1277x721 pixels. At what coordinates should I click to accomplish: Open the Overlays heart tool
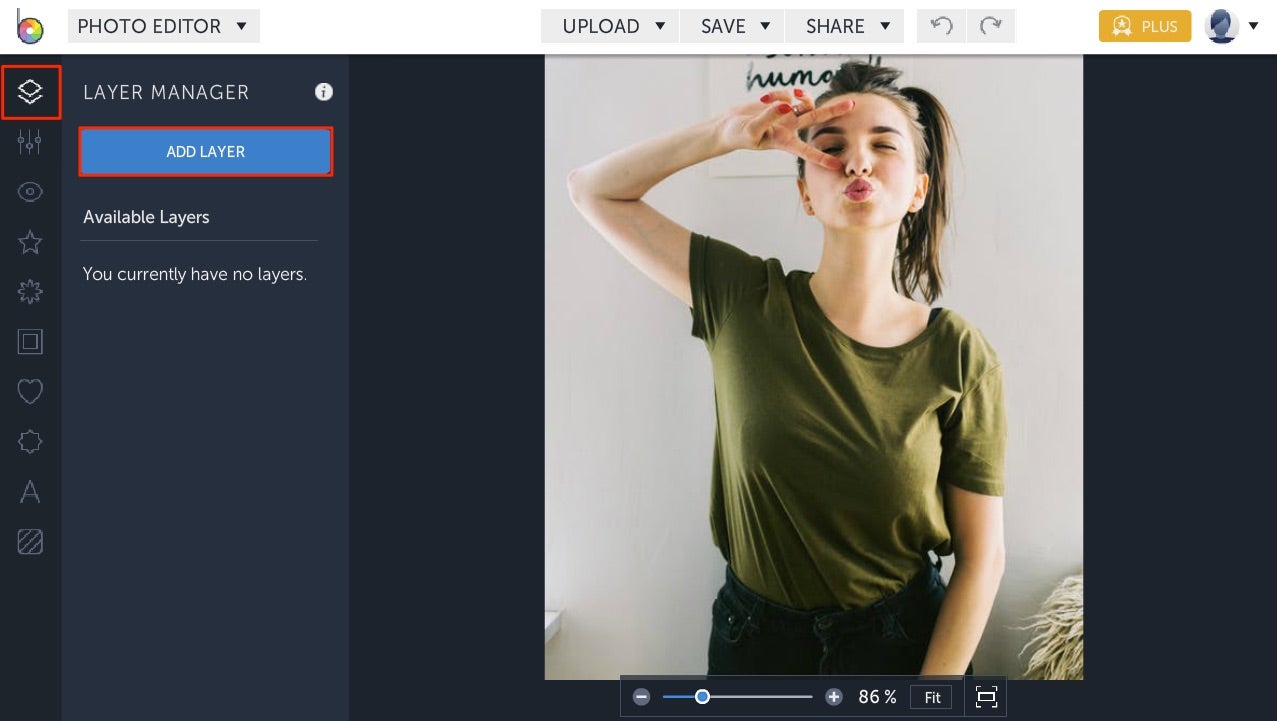tap(30, 391)
